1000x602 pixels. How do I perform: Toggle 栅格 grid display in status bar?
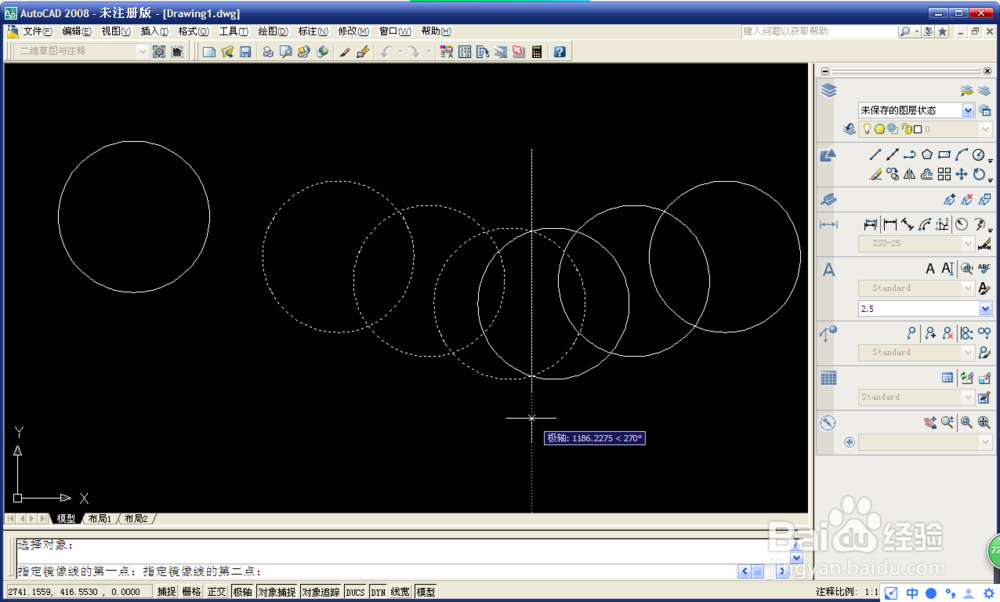pyautogui.click(x=191, y=592)
